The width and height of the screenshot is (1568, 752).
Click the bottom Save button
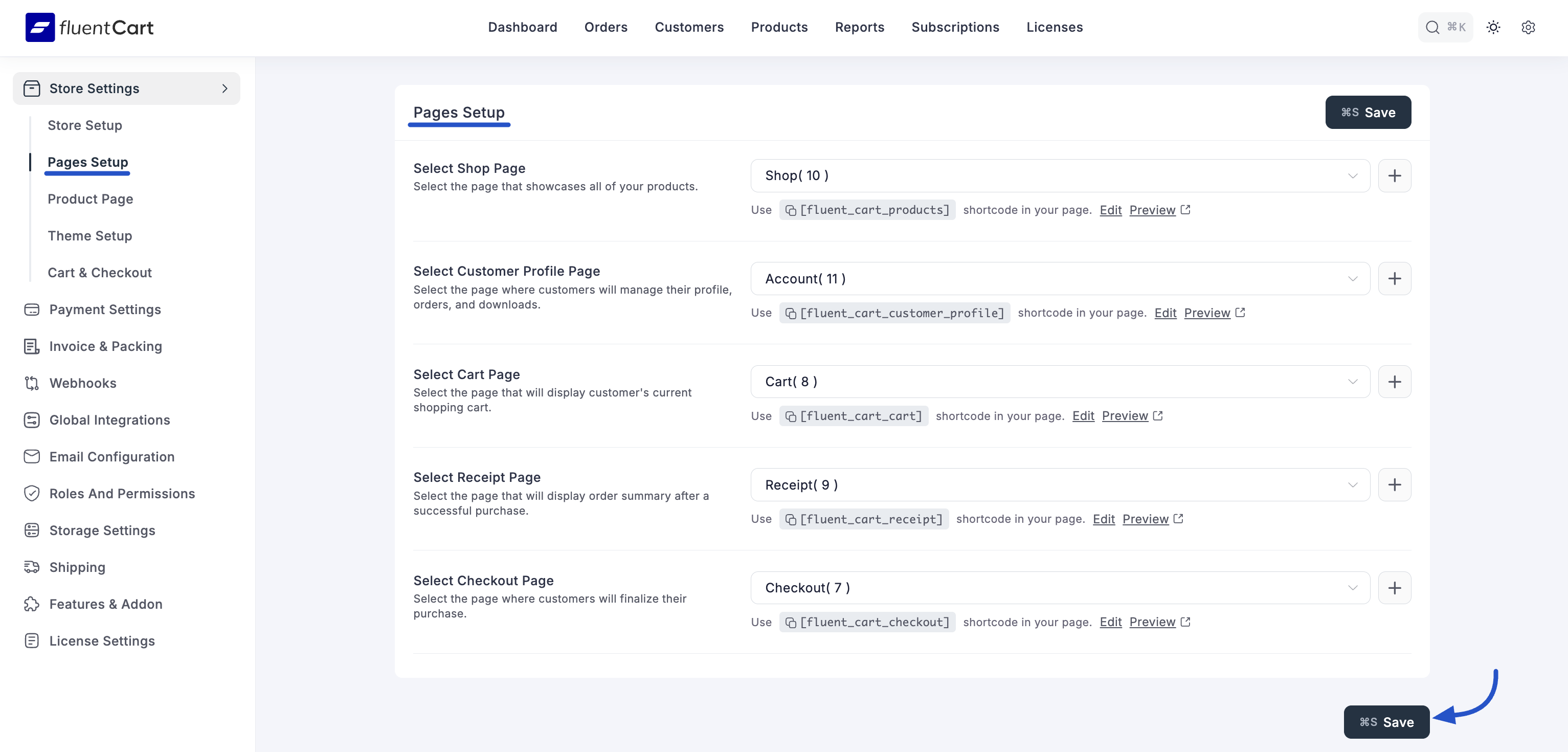coord(1386,722)
